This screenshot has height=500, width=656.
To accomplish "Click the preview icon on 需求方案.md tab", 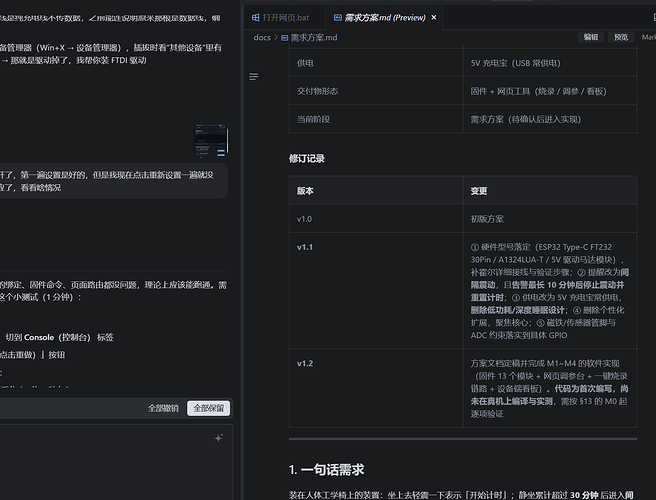I will coord(338,18).
